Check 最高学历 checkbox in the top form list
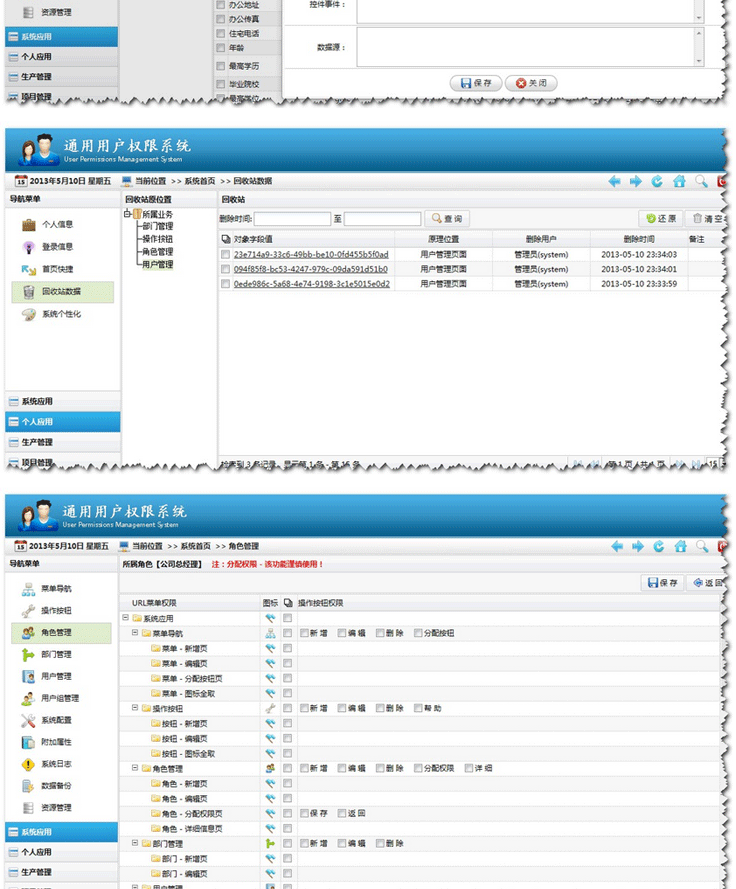The image size is (736, 889). pos(221,66)
